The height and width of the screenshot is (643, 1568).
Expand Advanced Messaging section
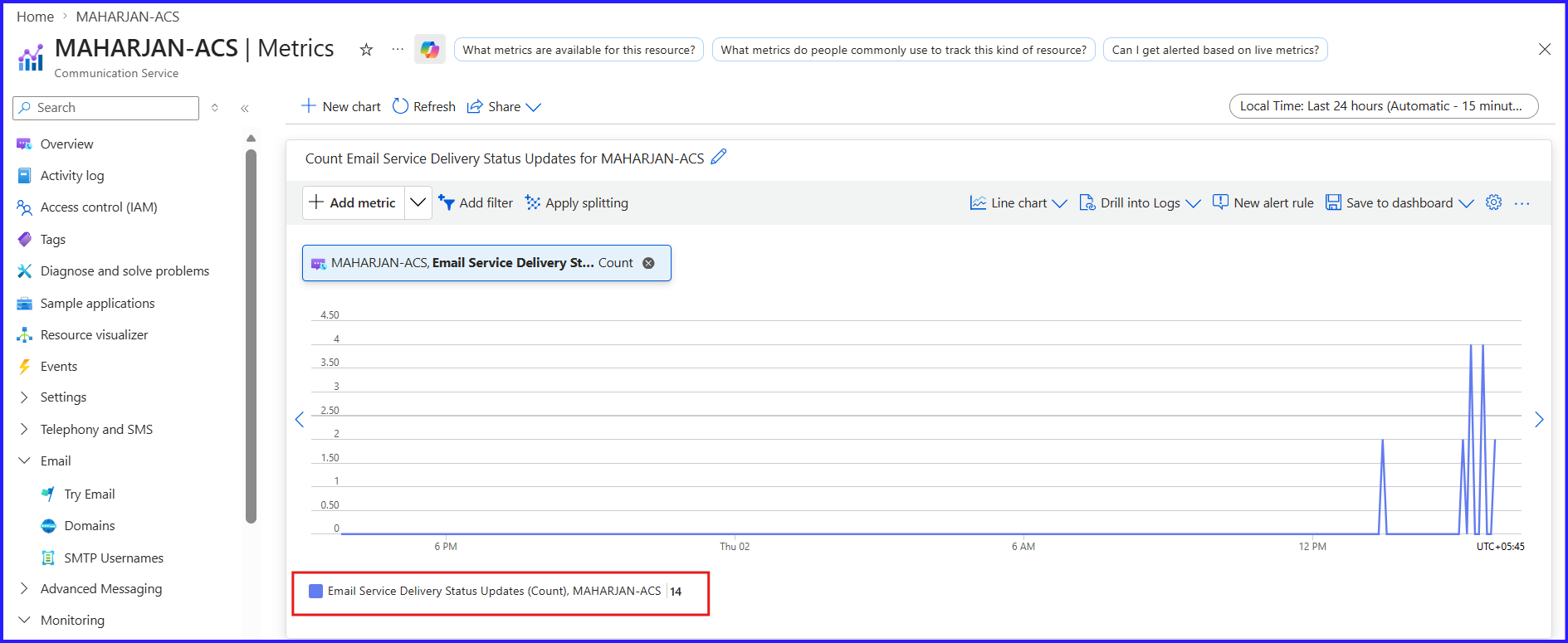(24, 589)
